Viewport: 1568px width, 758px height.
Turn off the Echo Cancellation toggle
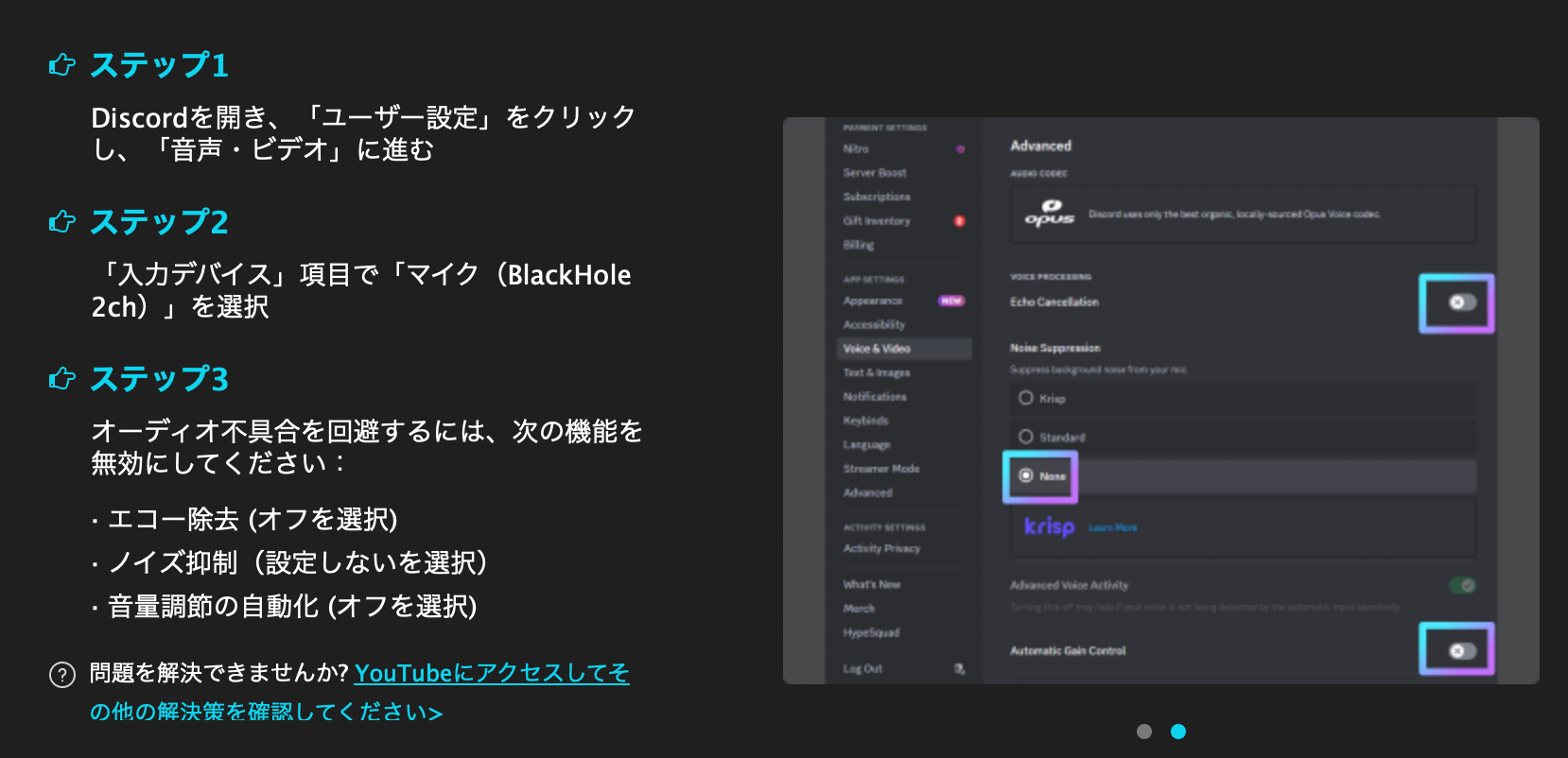pos(1461,302)
